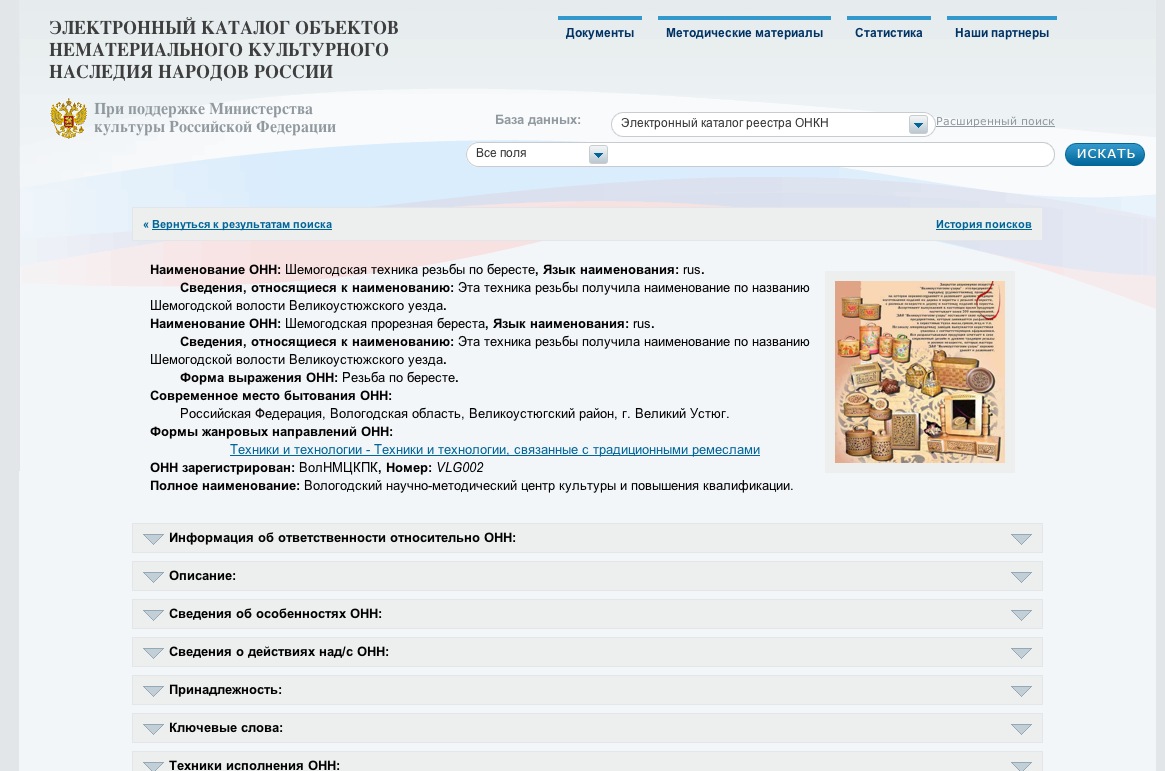The width and height of the screenshot is (1165, 771).
Task: Click right triangle of Сведения о действиях row
Action: click(1022, 653)
